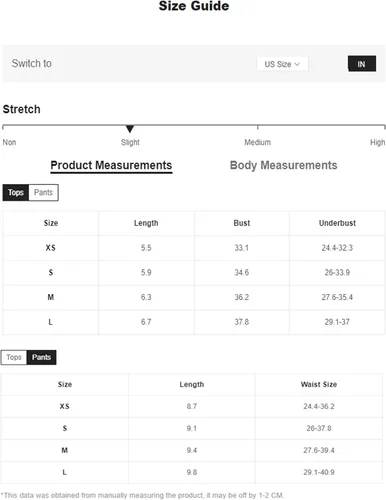Click the Non stretch level label

point(9,142)
